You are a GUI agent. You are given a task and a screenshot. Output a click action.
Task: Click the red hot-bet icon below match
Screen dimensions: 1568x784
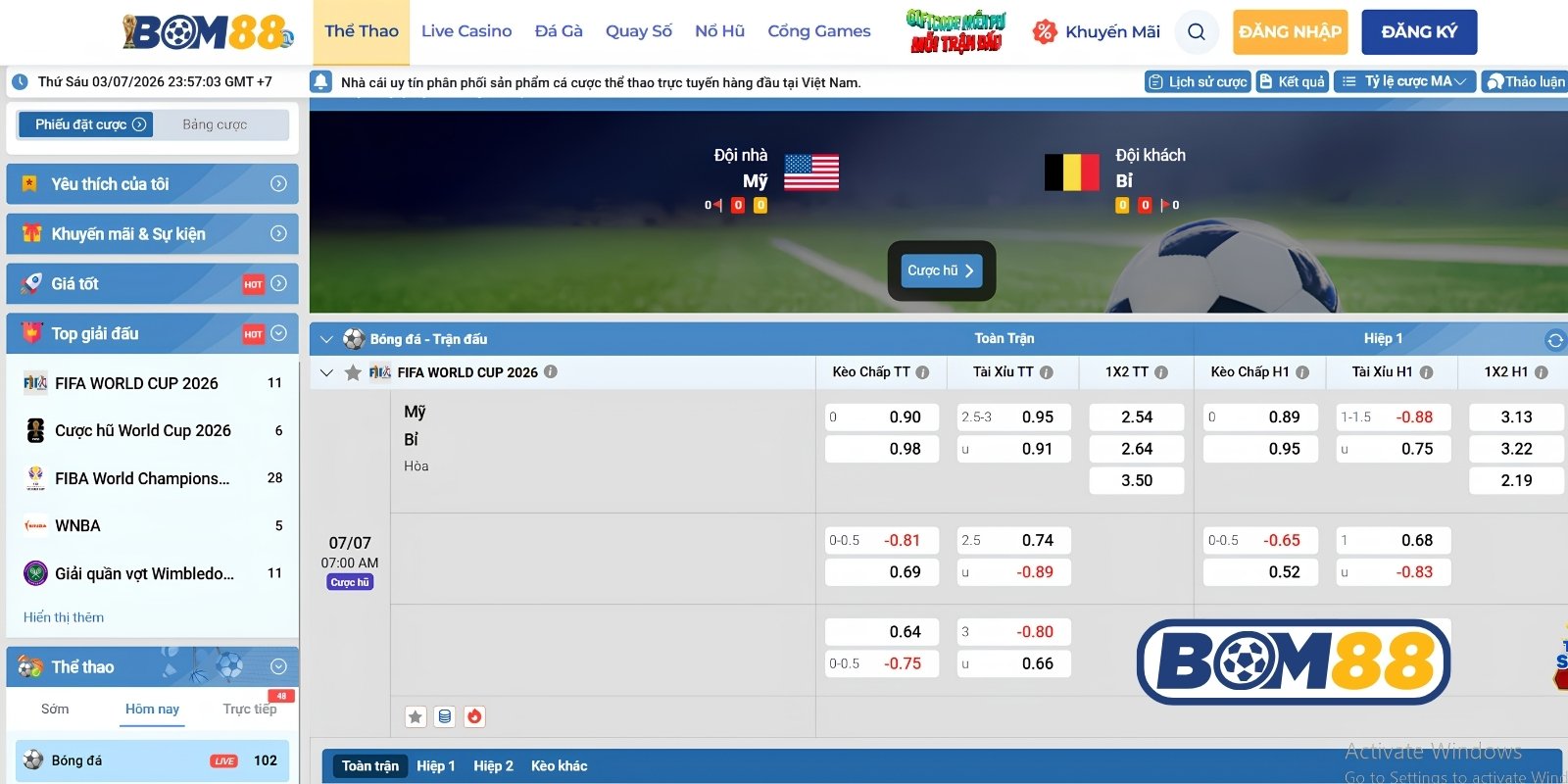point(475,716)
